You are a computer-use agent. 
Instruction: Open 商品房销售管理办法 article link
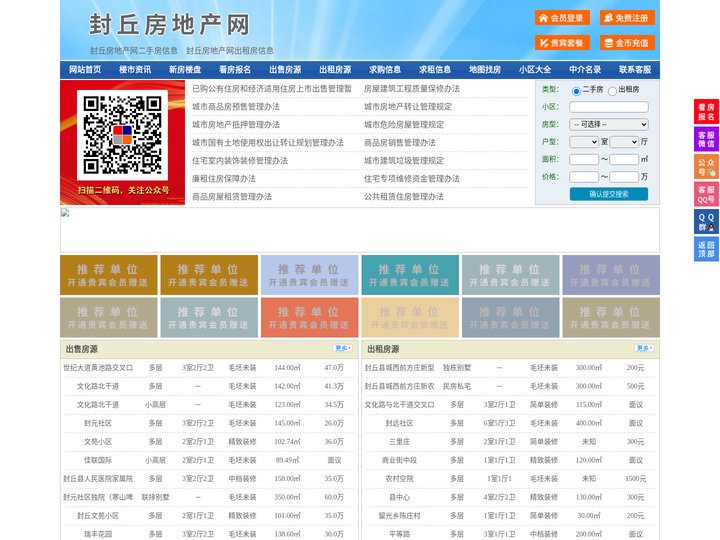pyautogui.click(x=400, y=143)
